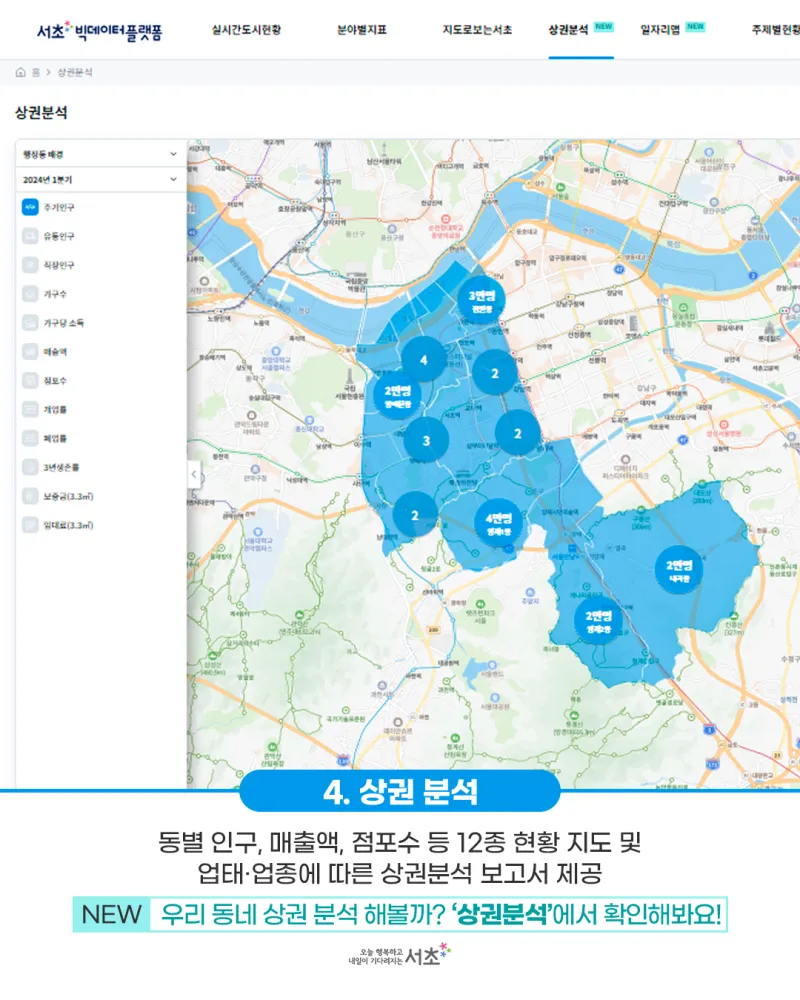Click the 가구수 indicator icon
The image size is (800, 1000).
pyautogui.click(x=30, y=295)
